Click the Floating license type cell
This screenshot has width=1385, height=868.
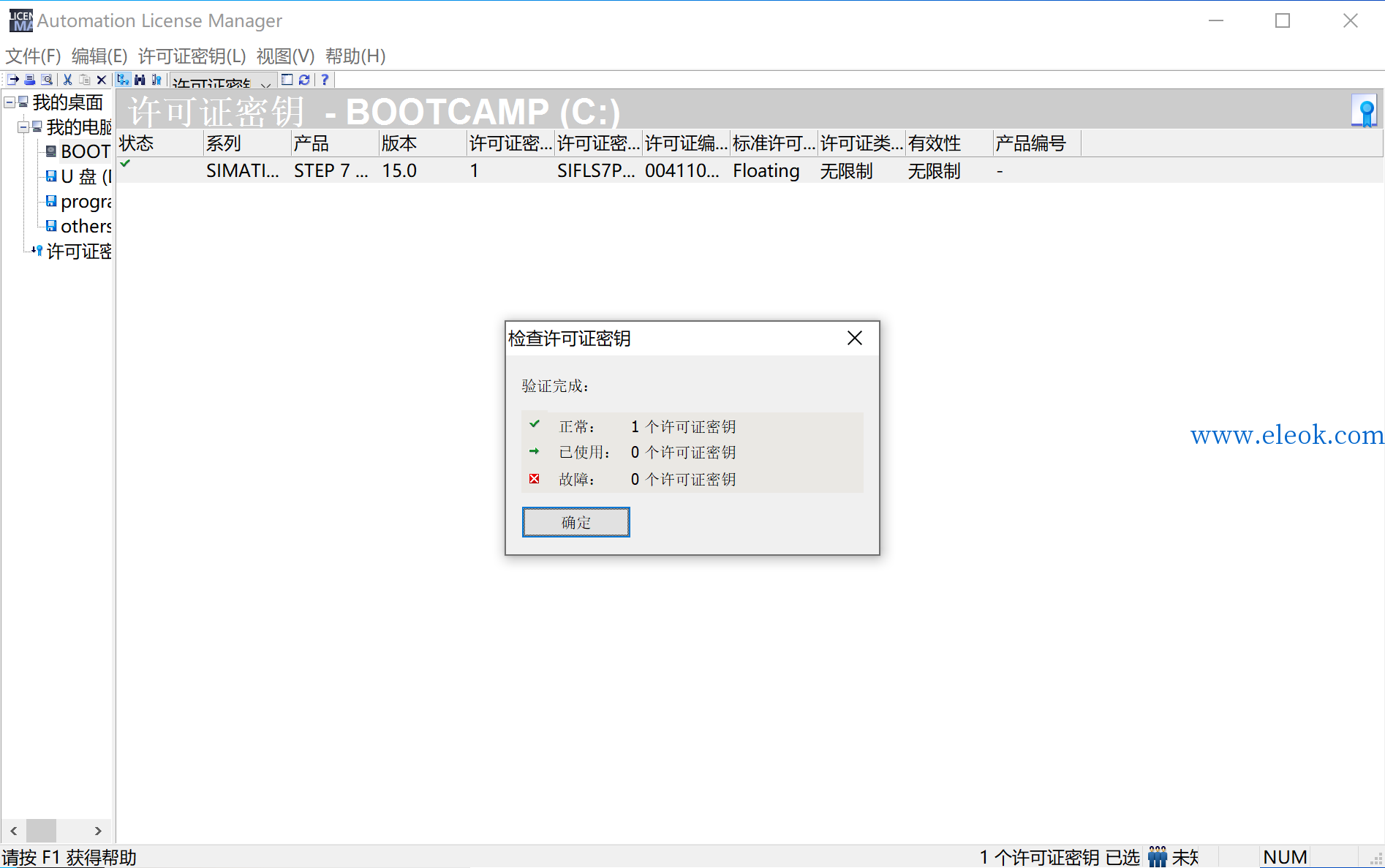pyautogui.click(x=766, y=171)
